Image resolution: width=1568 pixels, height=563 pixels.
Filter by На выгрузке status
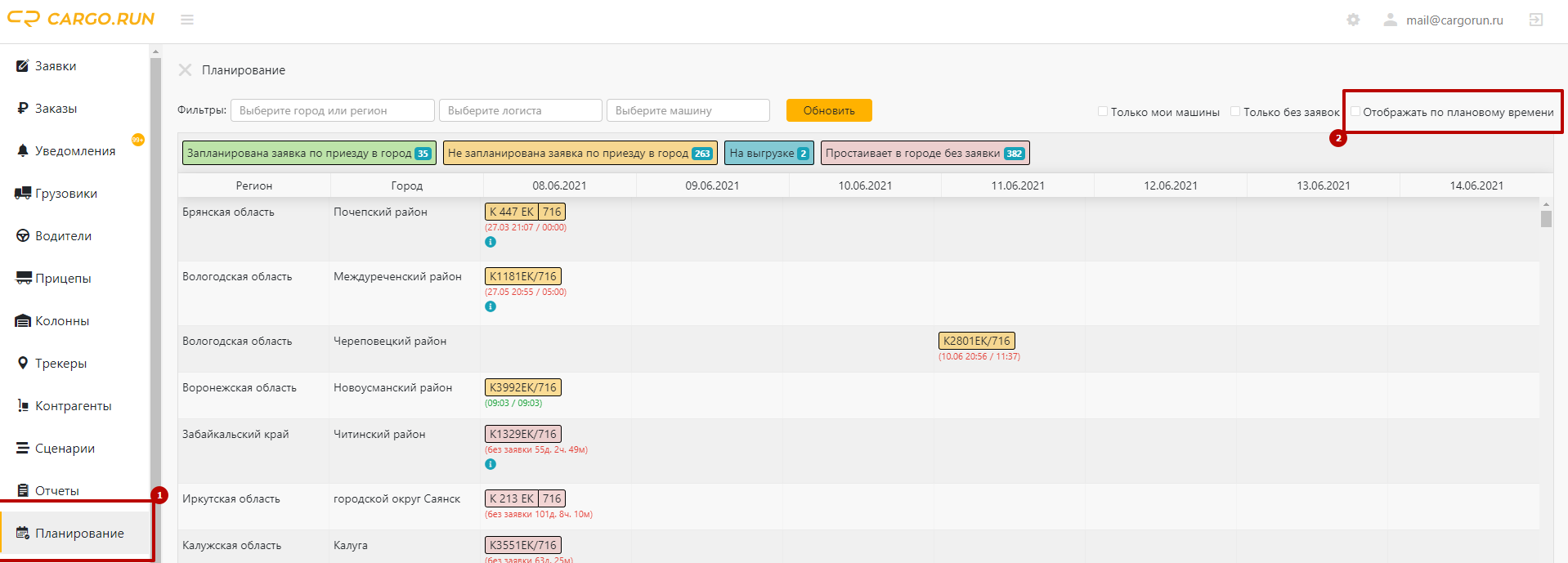pyautogui.click(x=769, y=153)
